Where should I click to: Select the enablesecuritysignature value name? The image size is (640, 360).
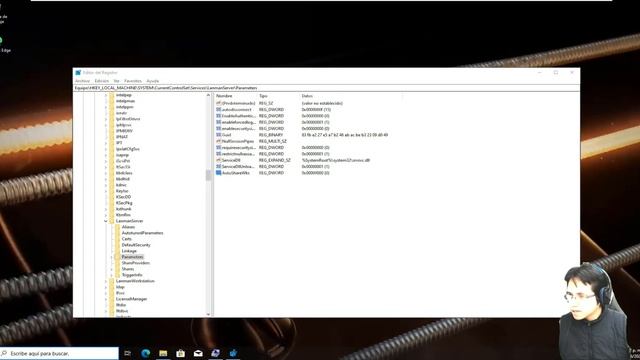pos(239,129)
